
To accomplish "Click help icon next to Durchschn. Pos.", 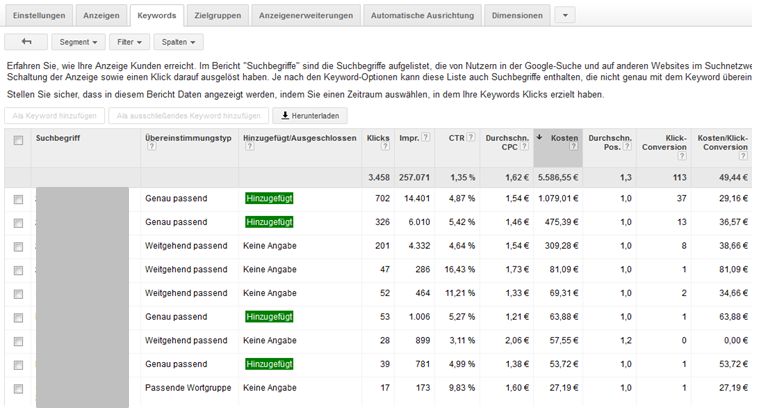I will (x=628, y=147).
